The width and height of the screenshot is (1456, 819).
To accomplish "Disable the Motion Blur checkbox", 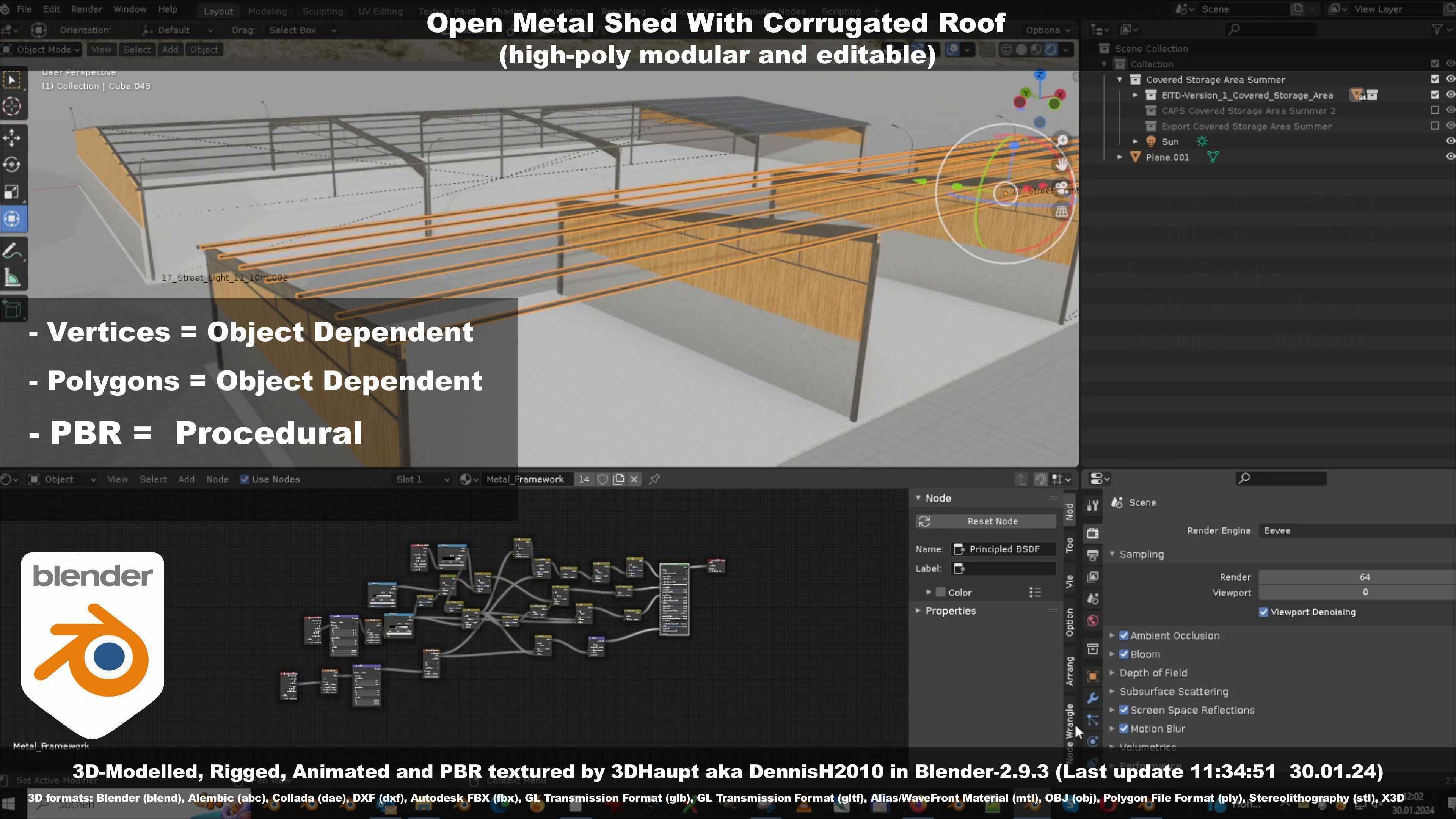I will pos(1124,729).
